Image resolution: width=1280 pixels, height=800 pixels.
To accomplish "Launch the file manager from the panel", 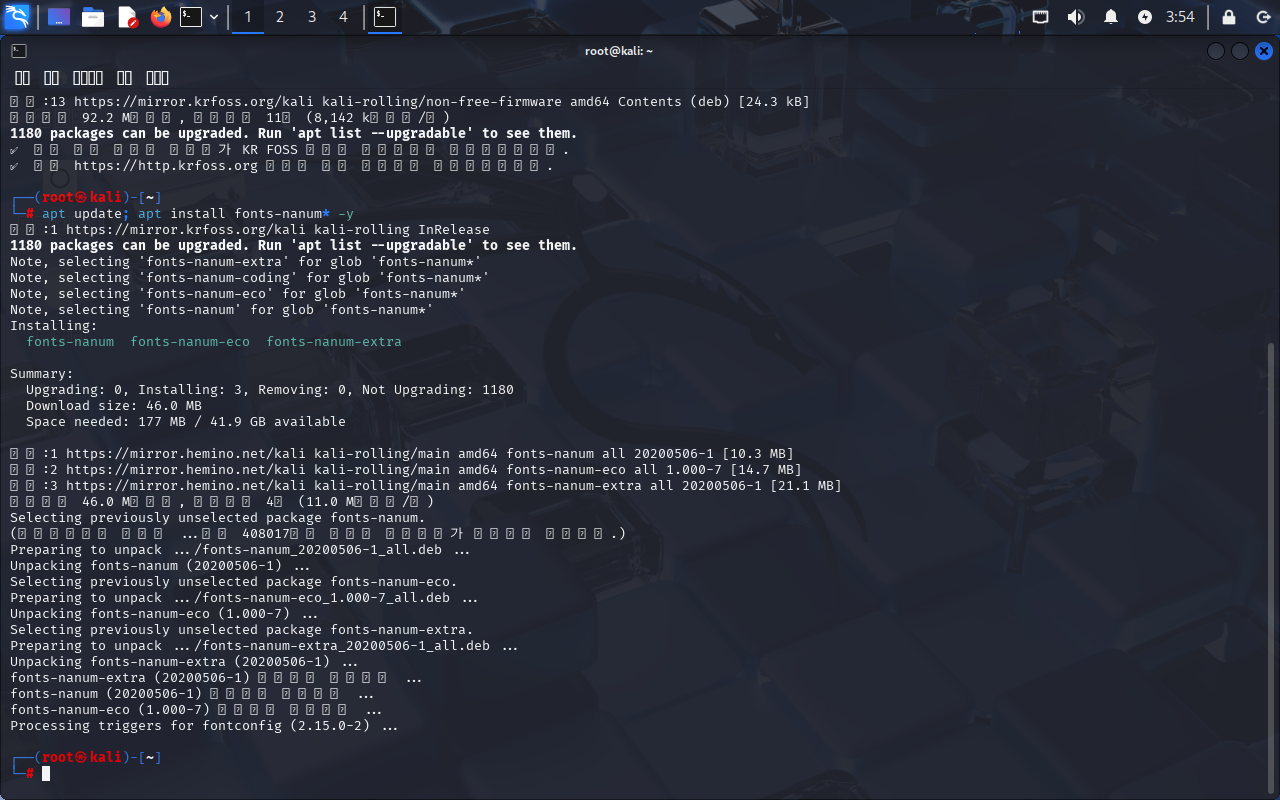I will [x=93, y=17].
